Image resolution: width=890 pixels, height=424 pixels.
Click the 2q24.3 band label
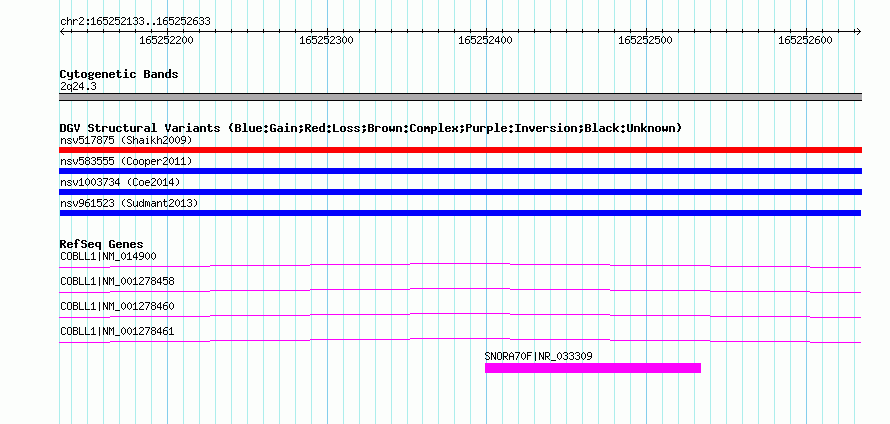pyautogui.click(x=78, y=86)
